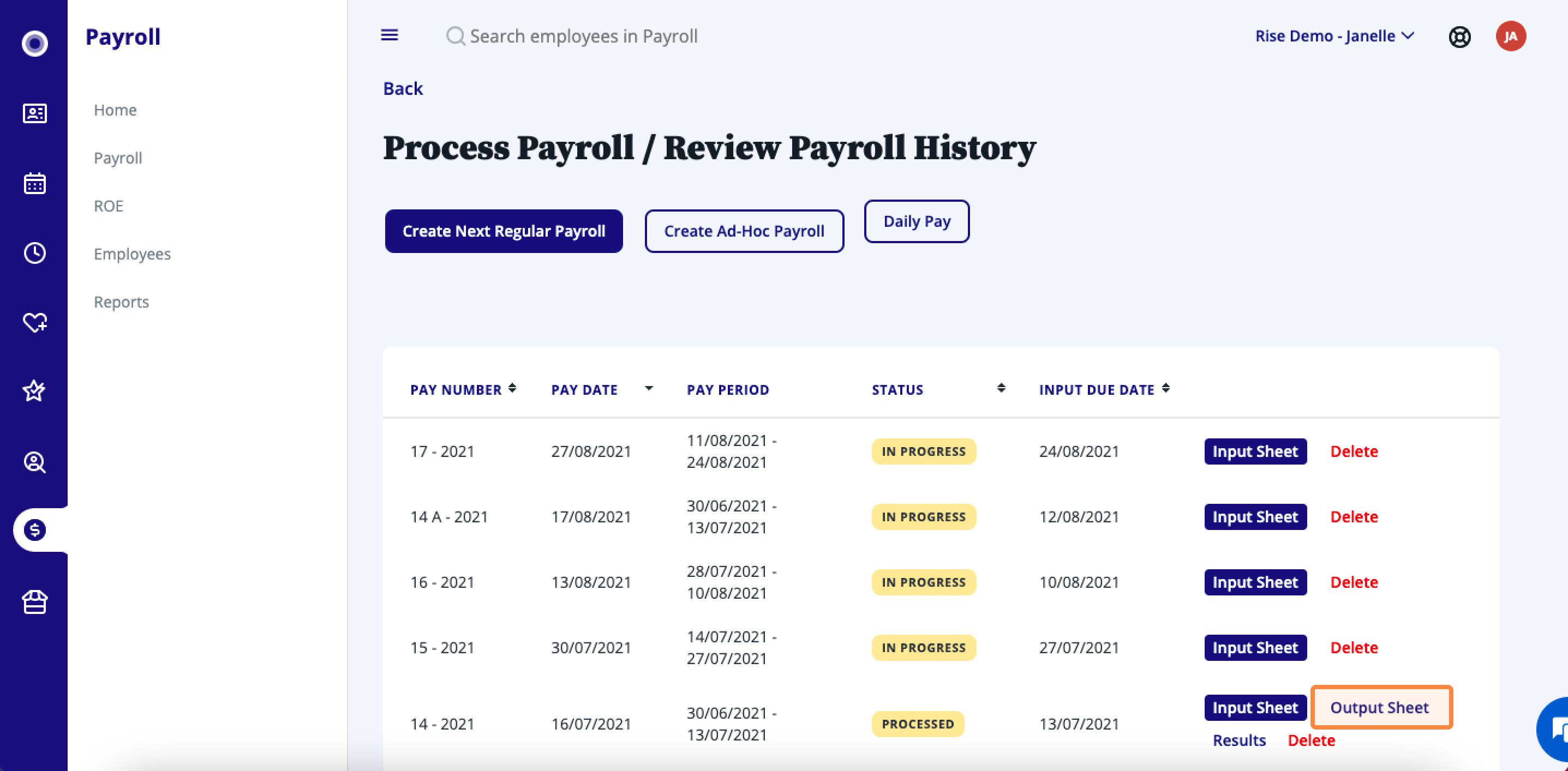View Results for pay 14 - 2021

point(1240,740)
